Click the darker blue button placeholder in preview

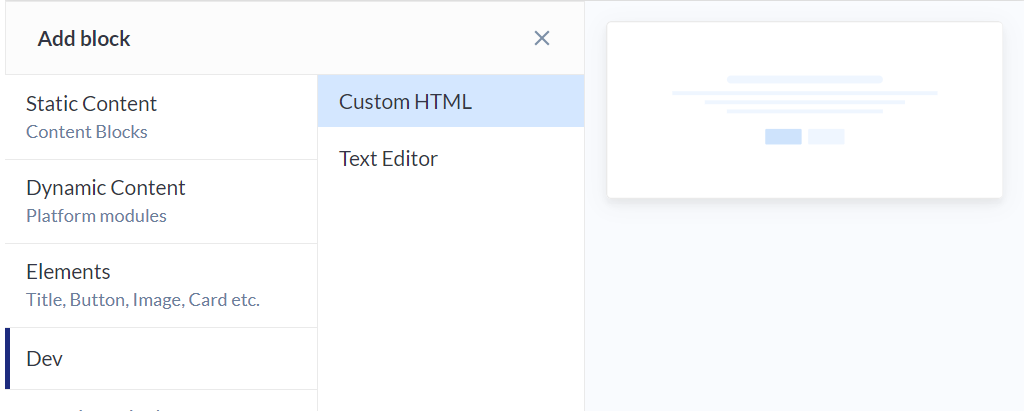point(783,137)
